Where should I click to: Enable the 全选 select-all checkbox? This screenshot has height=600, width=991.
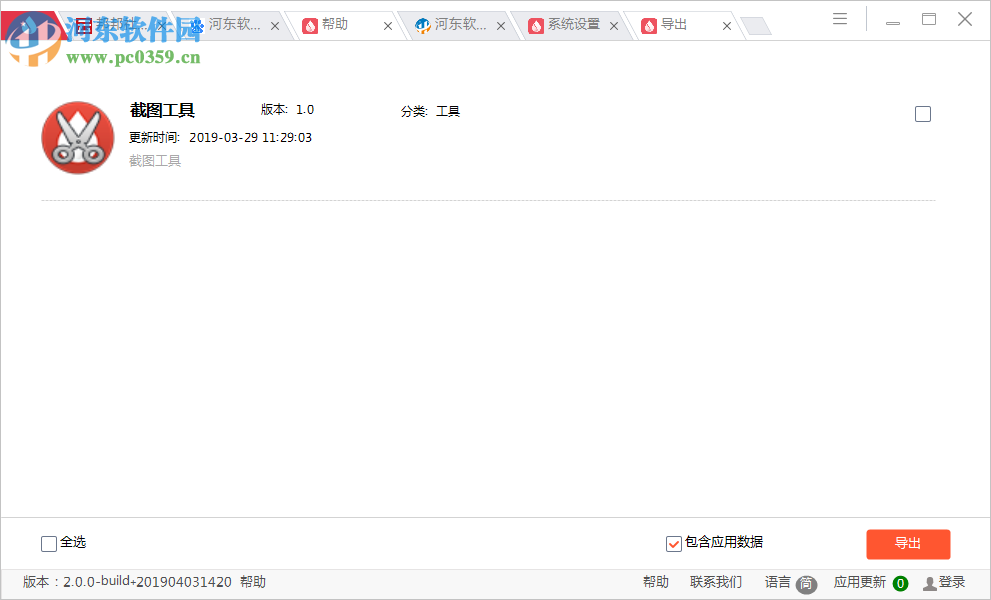coord(48,543)
